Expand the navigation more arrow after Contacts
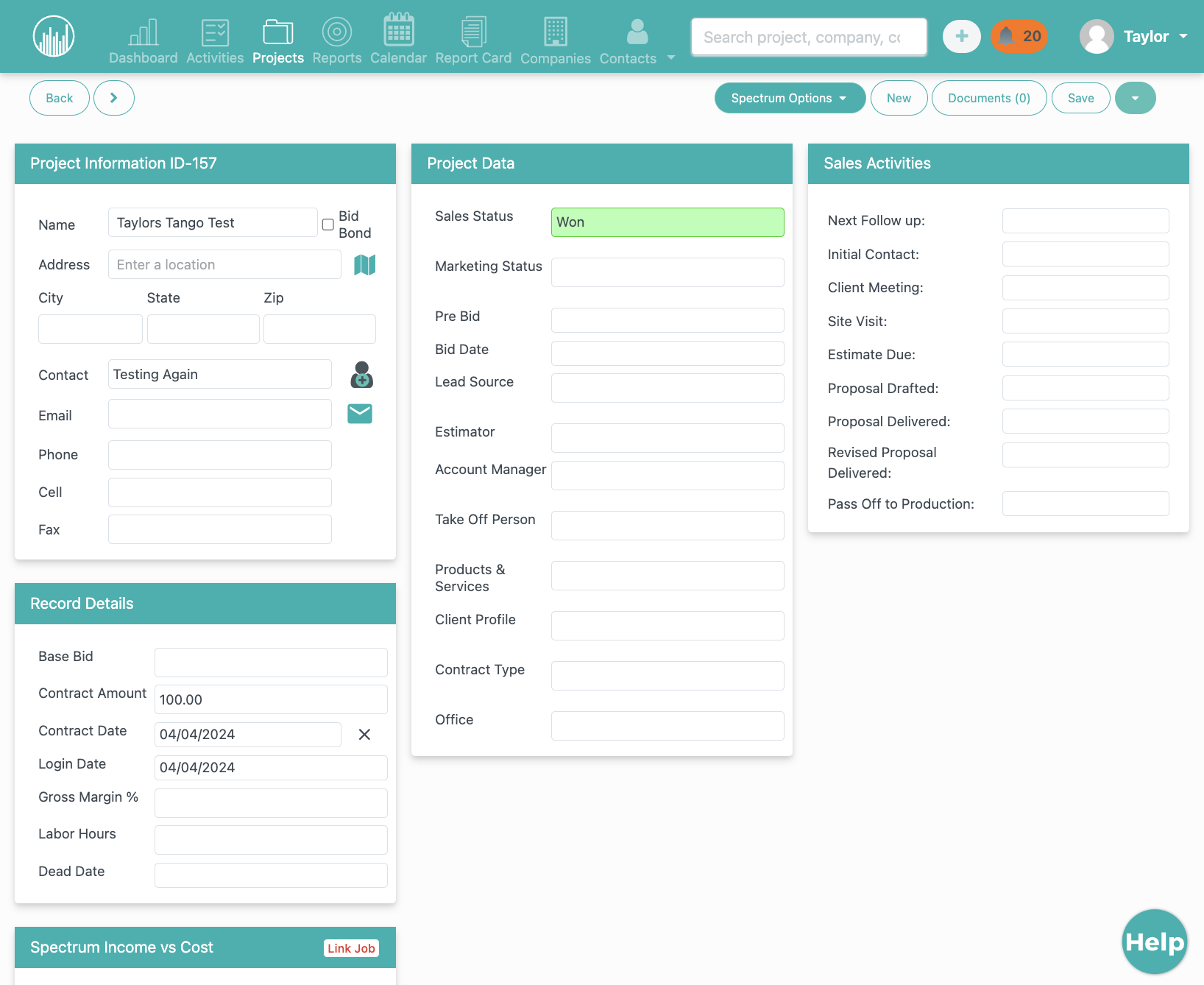Image resolution: width=1204 pixels, height=985 pixels. 671,57
